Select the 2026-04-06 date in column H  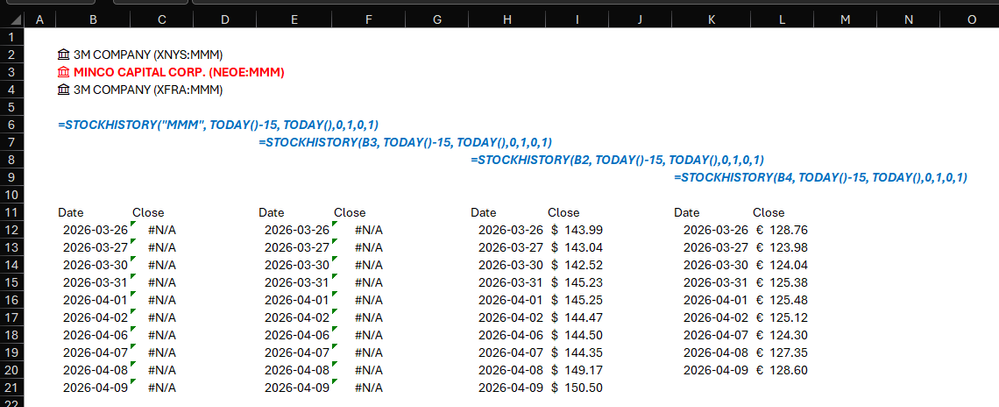click(507, 335)
